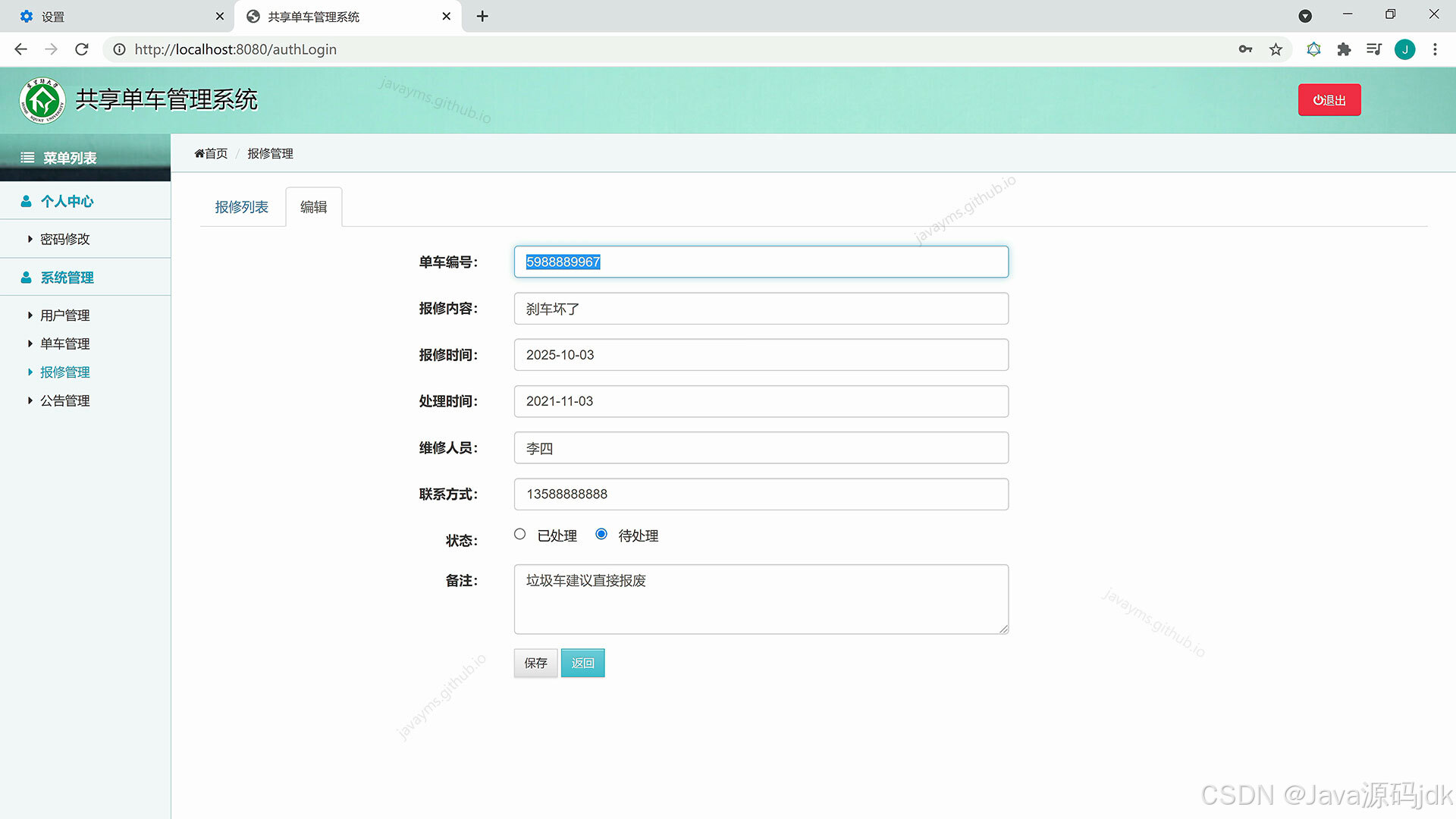Image resolution: width=1456 pixels, height=819 pixels.
Task: Click the 保存 button
Action: point(535,663)
